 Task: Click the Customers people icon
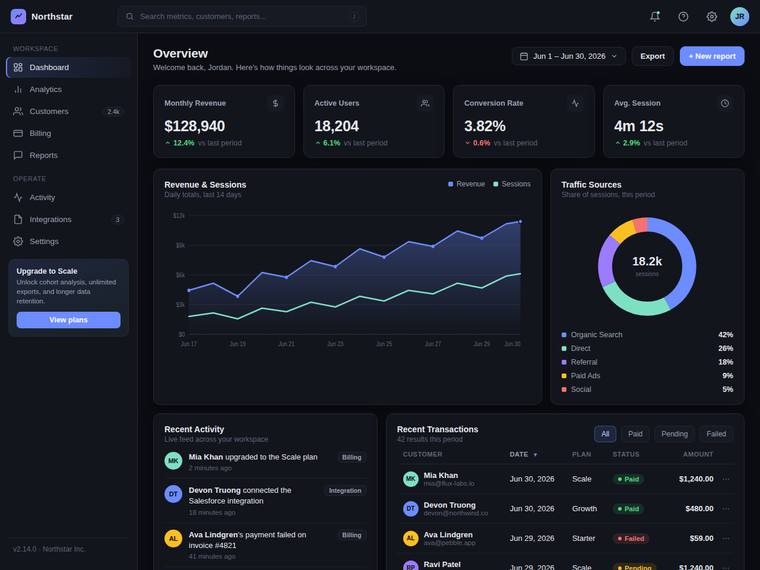18,111
